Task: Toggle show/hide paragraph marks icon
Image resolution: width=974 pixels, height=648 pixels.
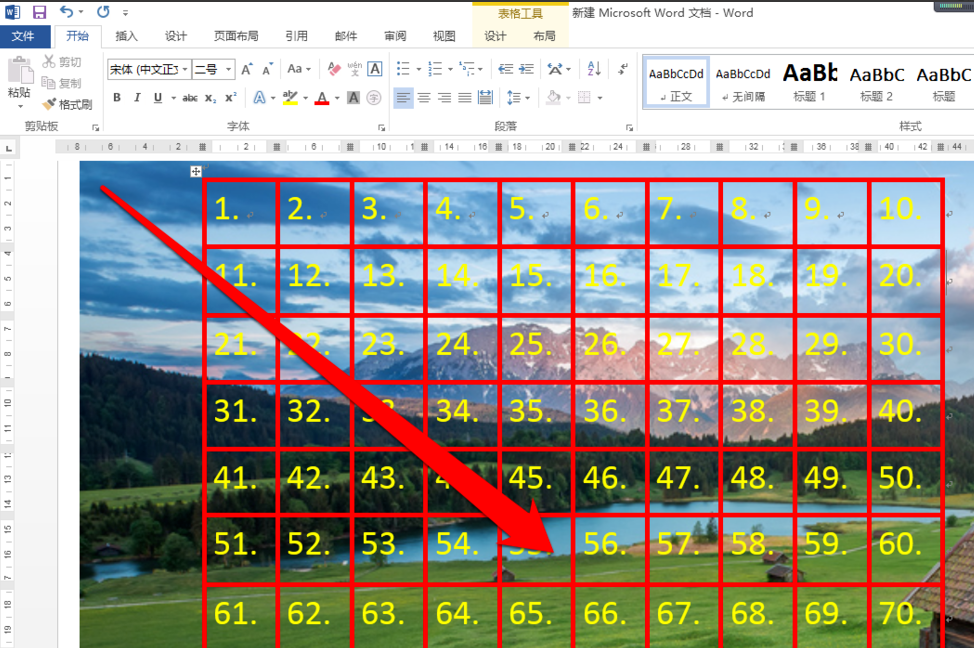Action: (x=622, y=69)
